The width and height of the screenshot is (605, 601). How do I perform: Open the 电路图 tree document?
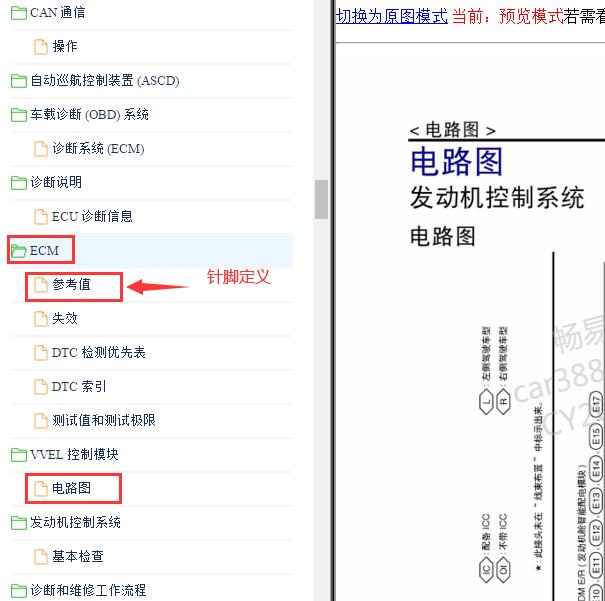click(71, 488)
